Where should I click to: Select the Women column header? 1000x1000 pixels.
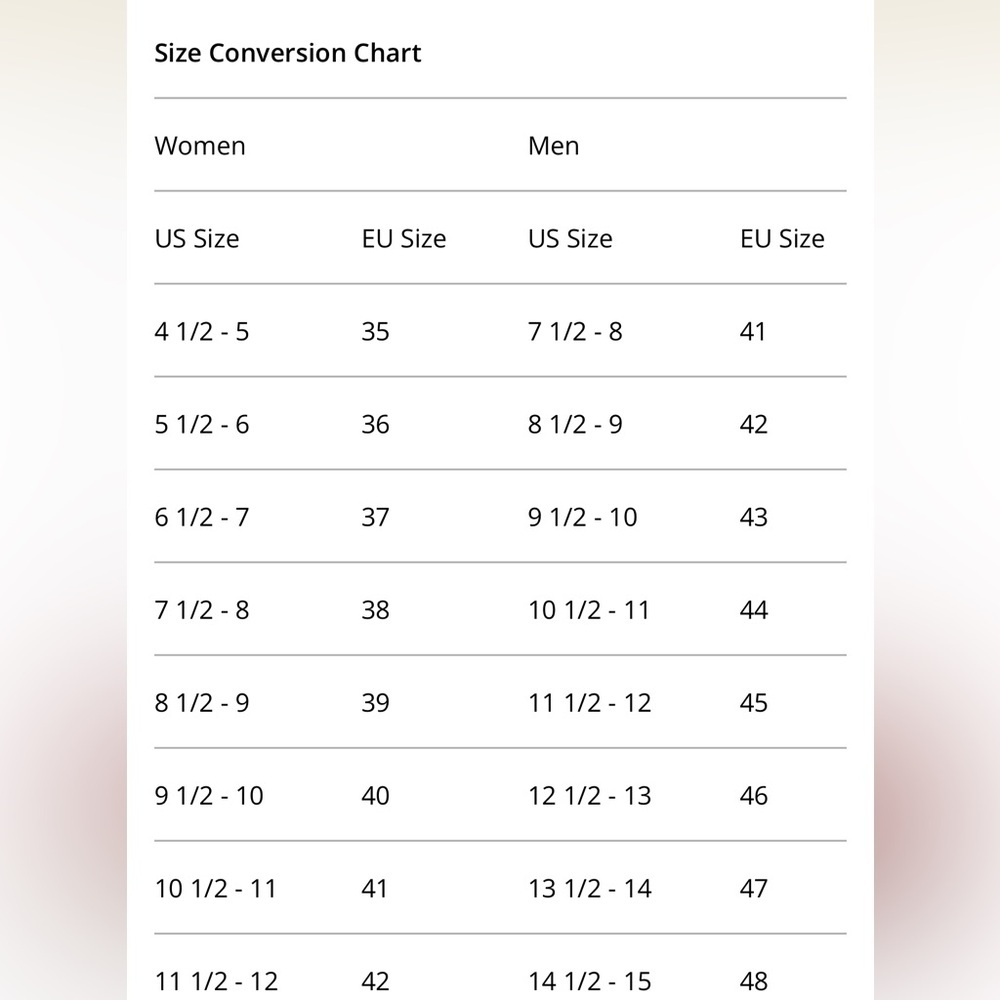pyautogui.click(x=200, y=146)
